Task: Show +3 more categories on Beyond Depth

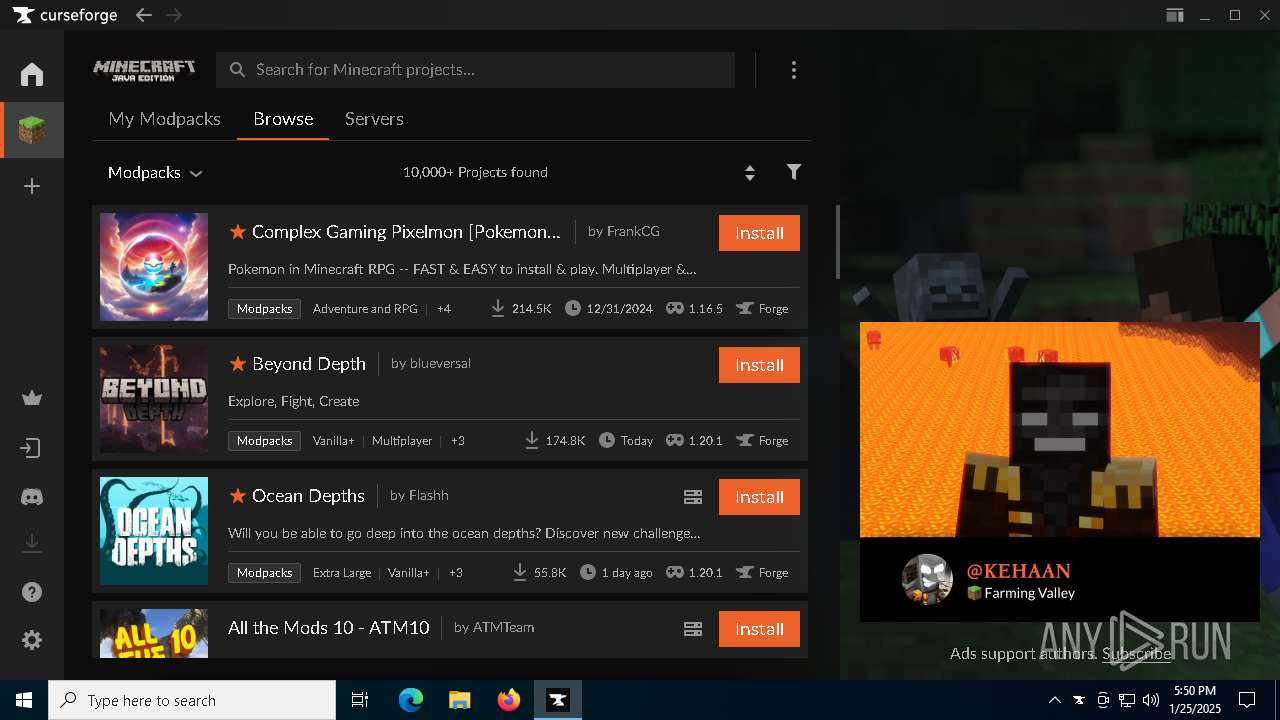Action: (458, 441)
